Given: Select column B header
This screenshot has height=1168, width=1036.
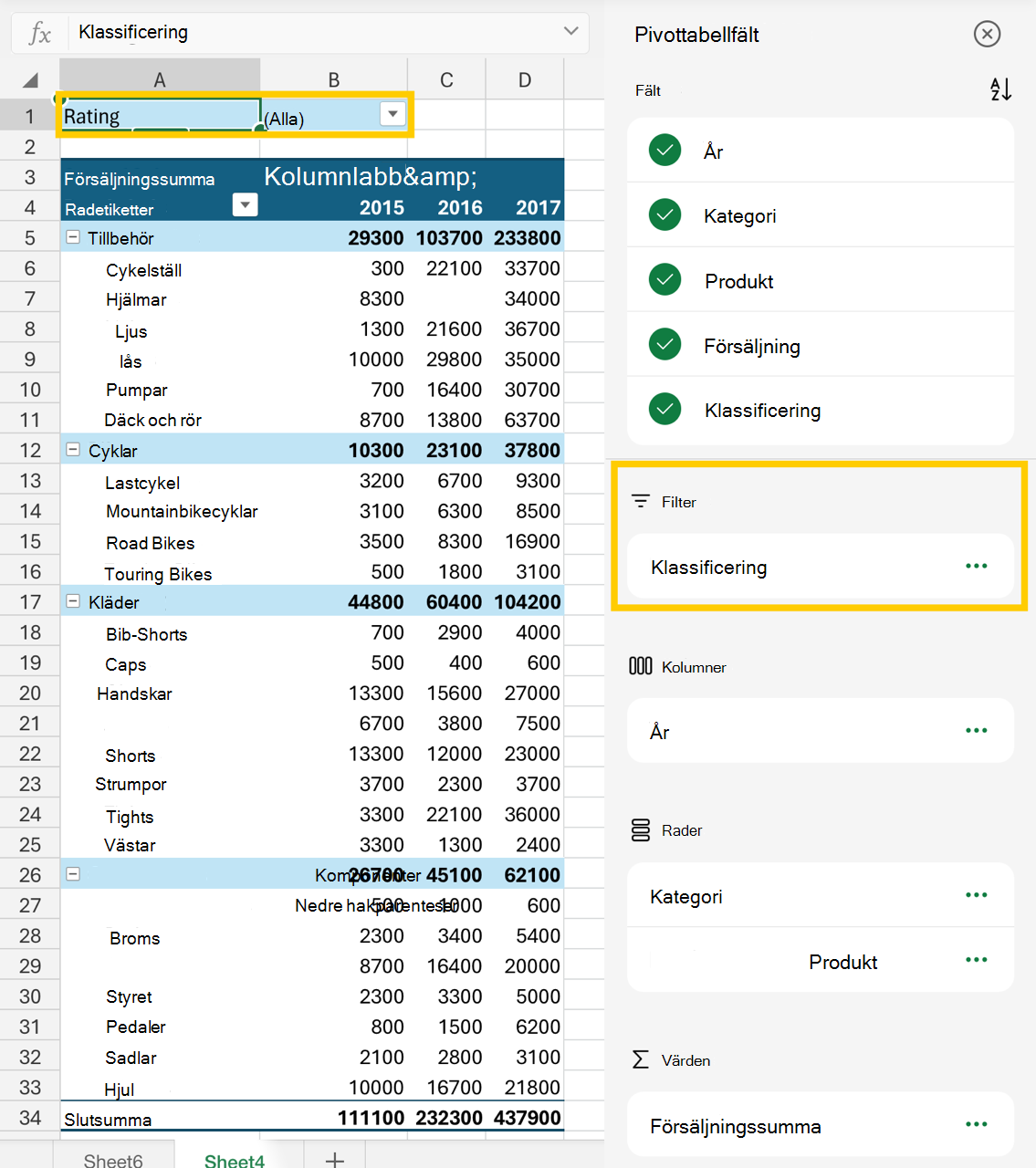Looking at the screenshot, I should [x=334, y=79].
